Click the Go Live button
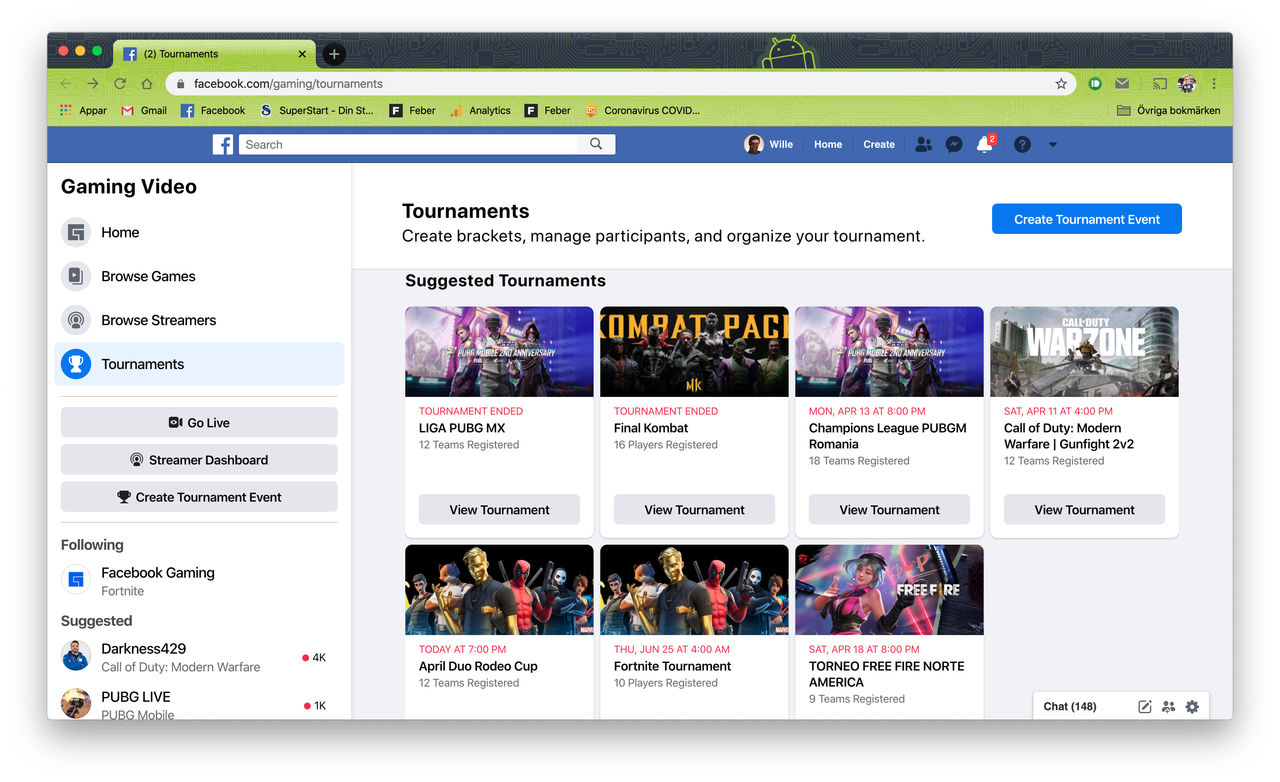The image size is (1280, 782). [199, 423]
